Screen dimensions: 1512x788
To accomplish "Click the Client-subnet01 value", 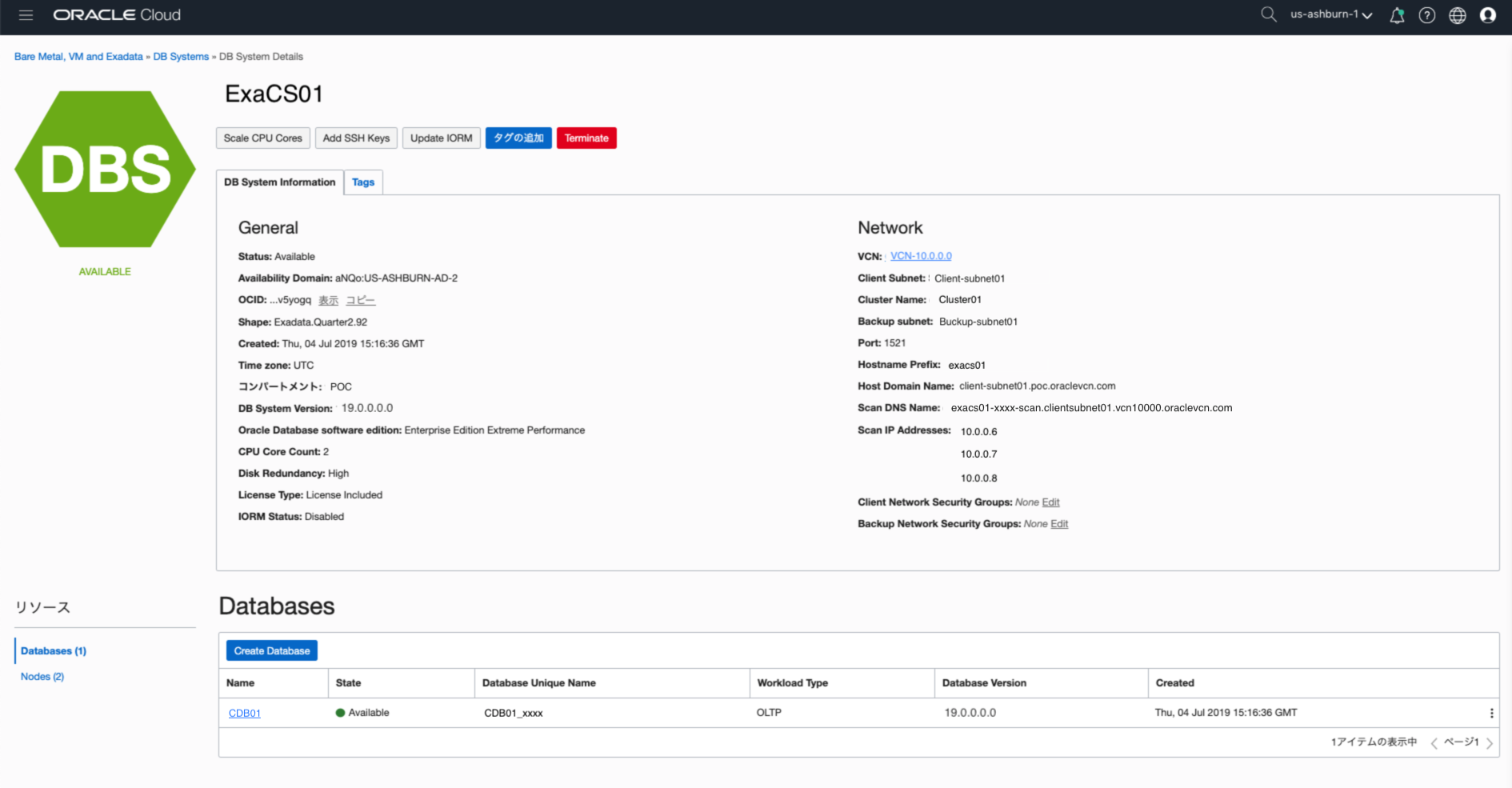I will (970, 279).
